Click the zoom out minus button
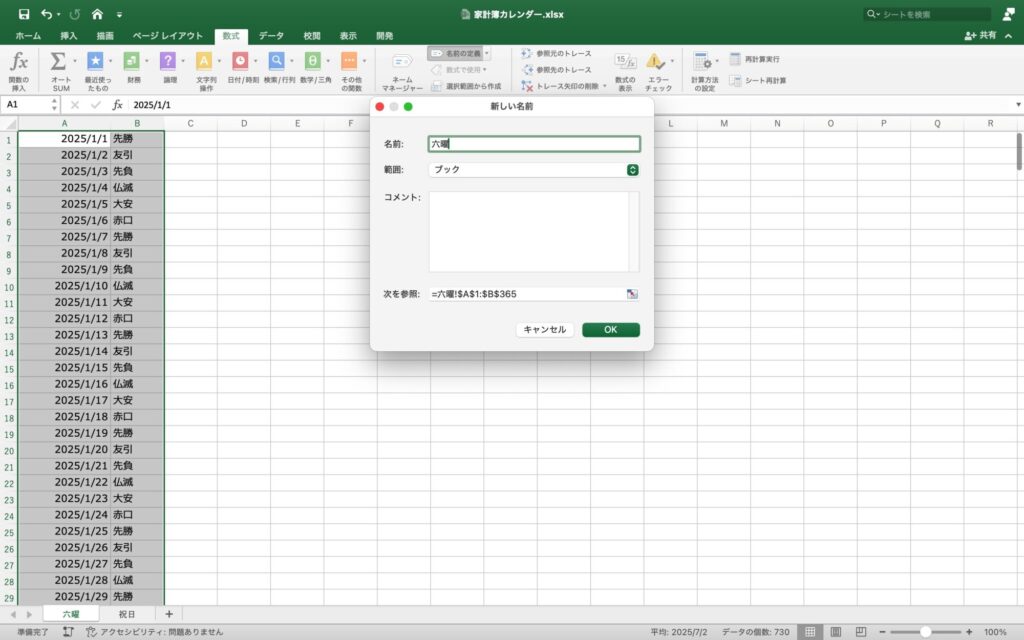1024x640 pixels. click(x=882, y=632)
